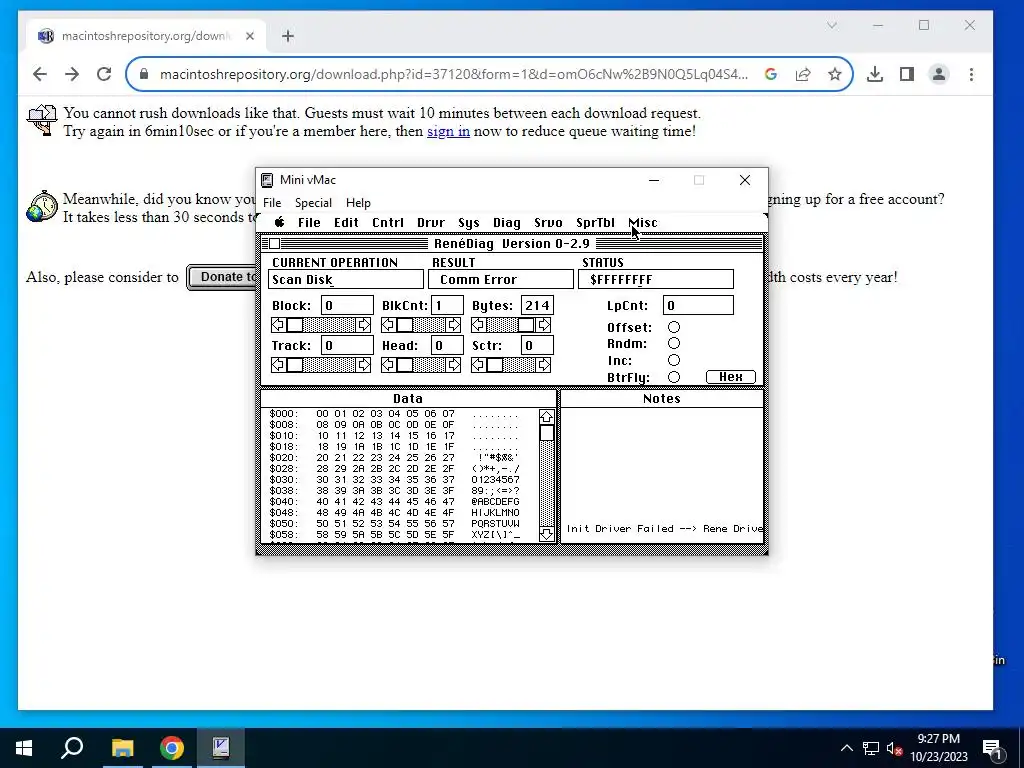
Task: Click Block slider left arrow
Action: (278, 325)
